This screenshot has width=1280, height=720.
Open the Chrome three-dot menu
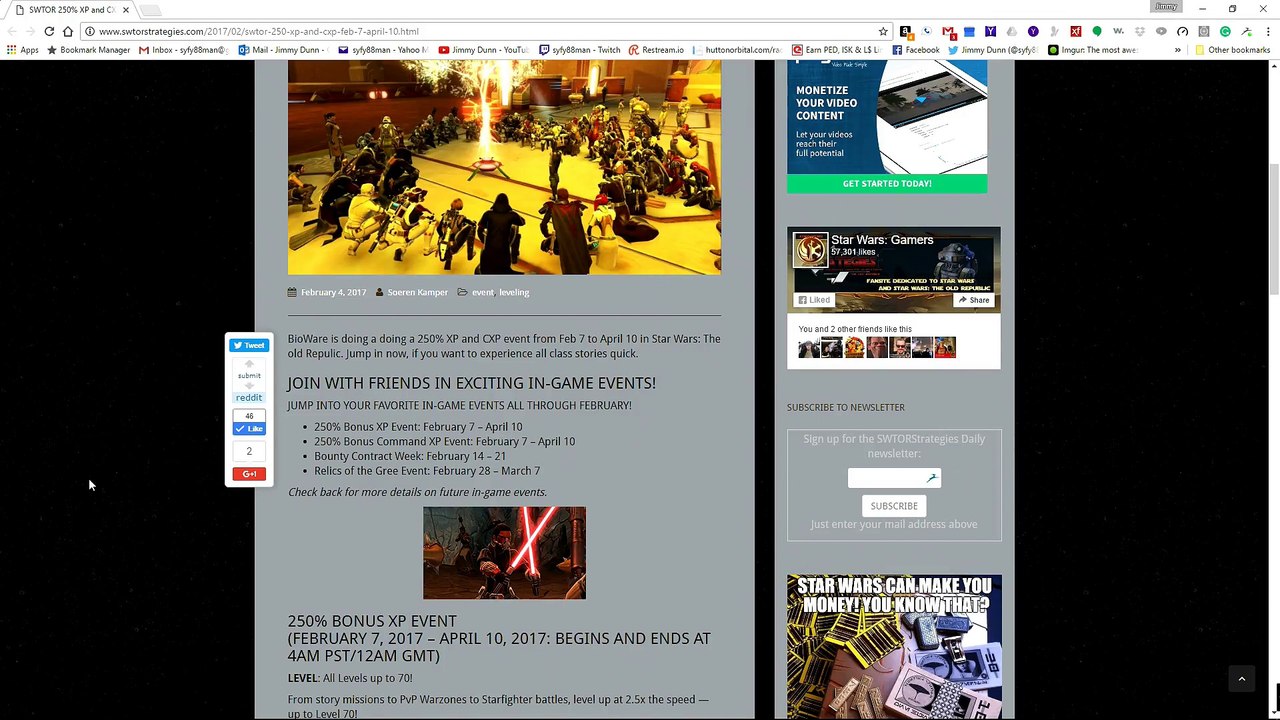pyautogui.click(x=1267, y=31)
